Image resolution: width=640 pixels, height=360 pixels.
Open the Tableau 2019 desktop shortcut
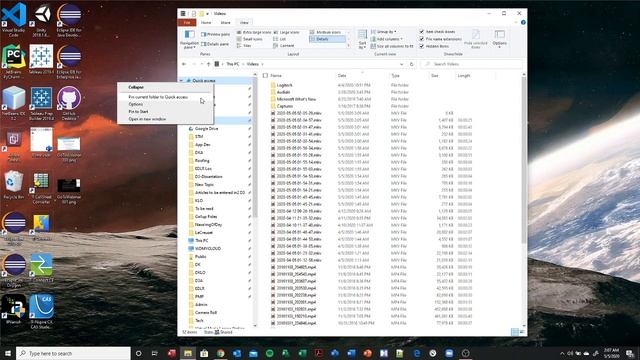(x=41, y=60)
